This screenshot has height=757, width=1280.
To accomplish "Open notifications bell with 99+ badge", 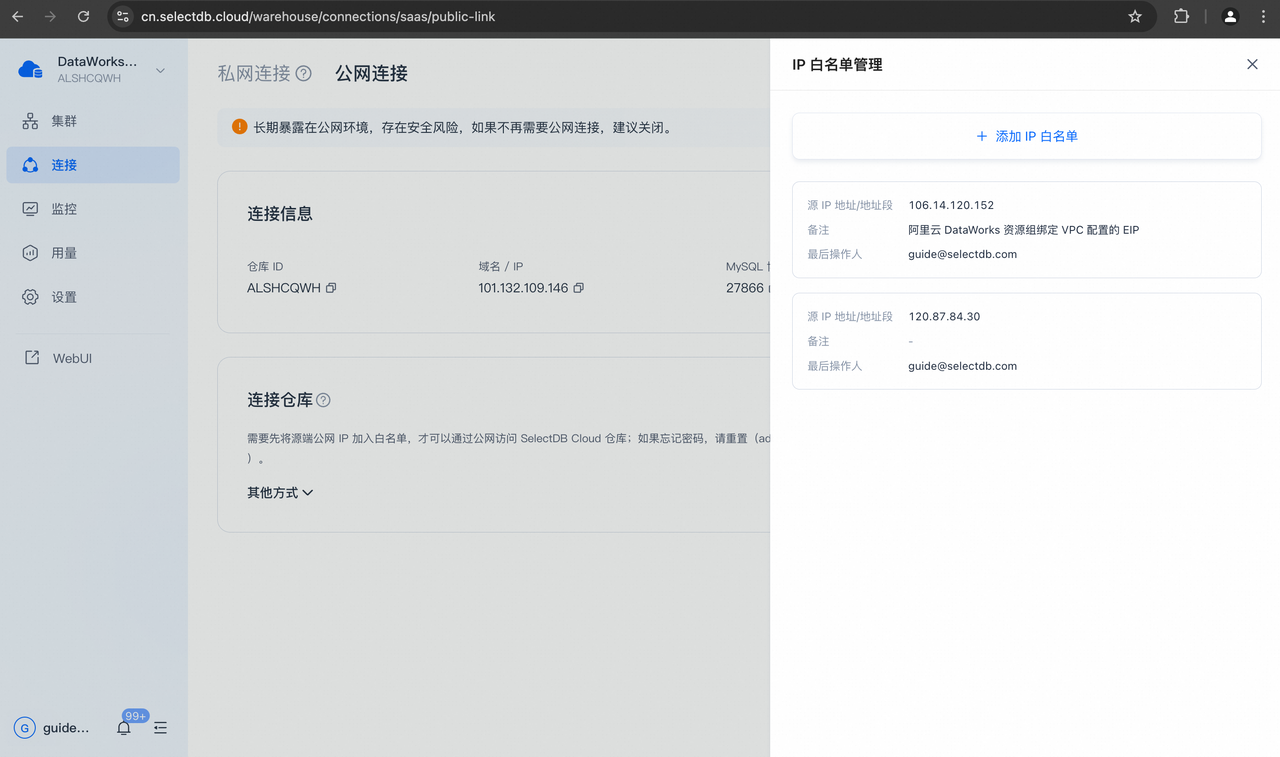I will click(124, 728).
